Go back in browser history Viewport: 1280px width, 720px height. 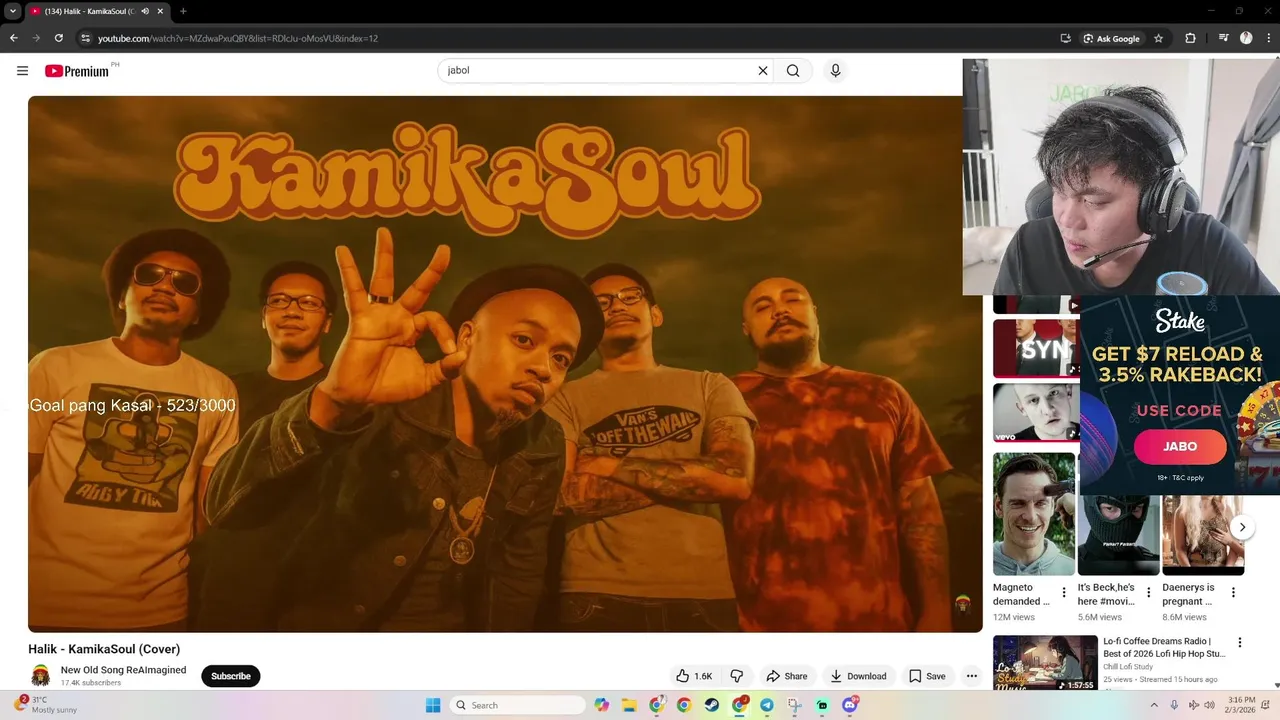(14, 38)
